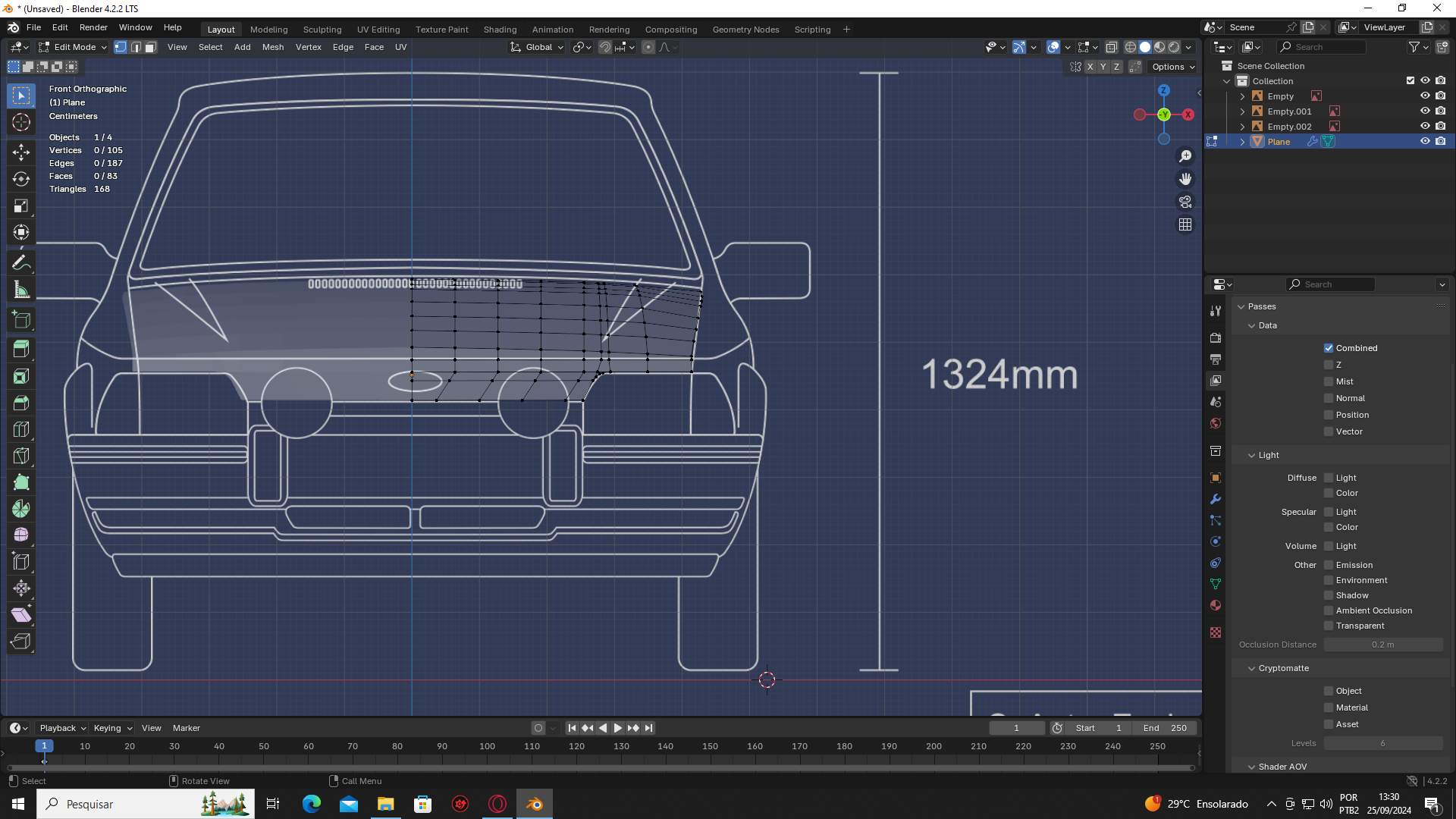Enable the Mist pass checkbox
The width and height of the screenshot is (1456, 819).
pos(1329,381)
